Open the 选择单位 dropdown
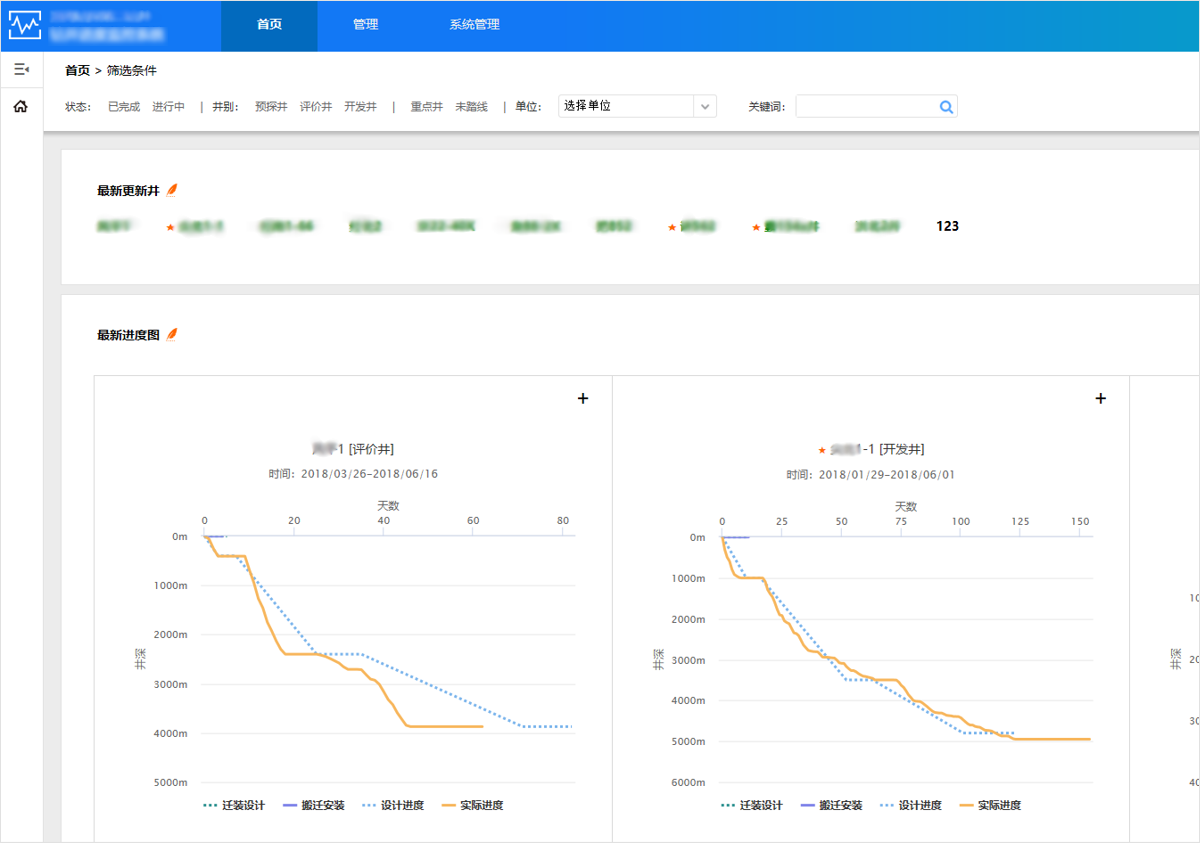Image resolution: width=1200 pixels, height=843 pixels. (637, 106)
